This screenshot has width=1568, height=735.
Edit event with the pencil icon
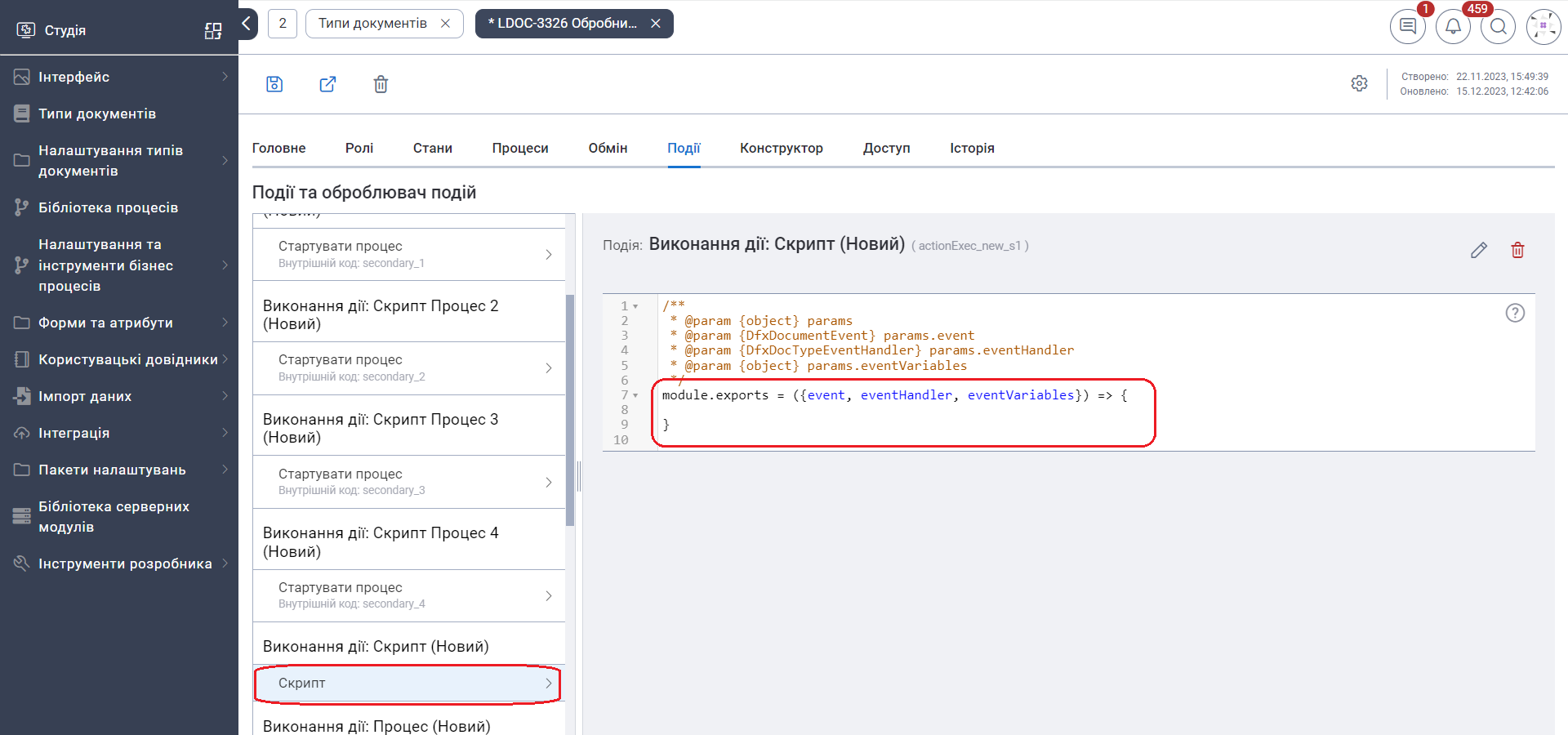pyautogui.click(x=1479, y=250)
